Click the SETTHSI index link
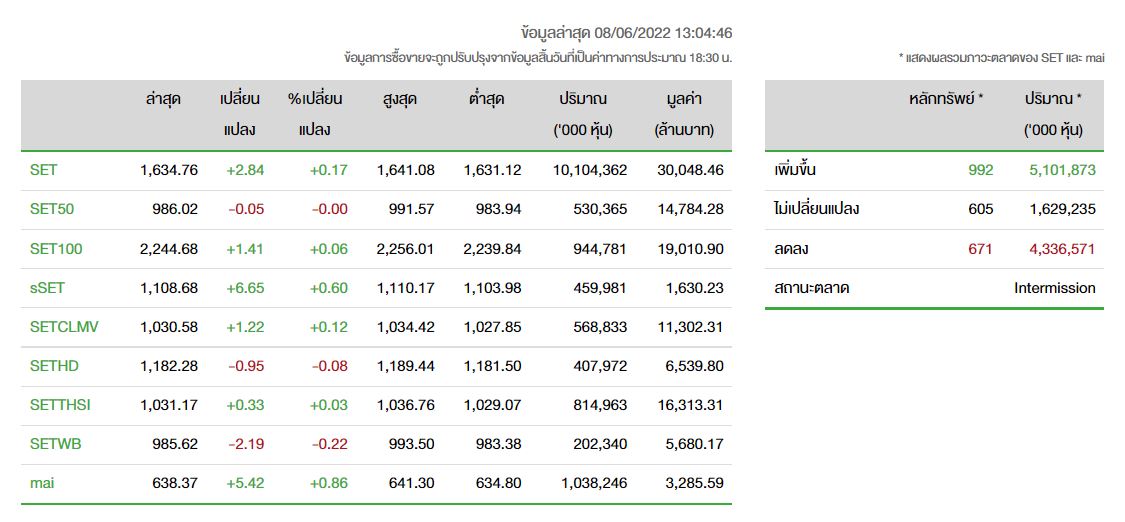This screenshot has height=522, width=1125. click(x=60, y=405)
